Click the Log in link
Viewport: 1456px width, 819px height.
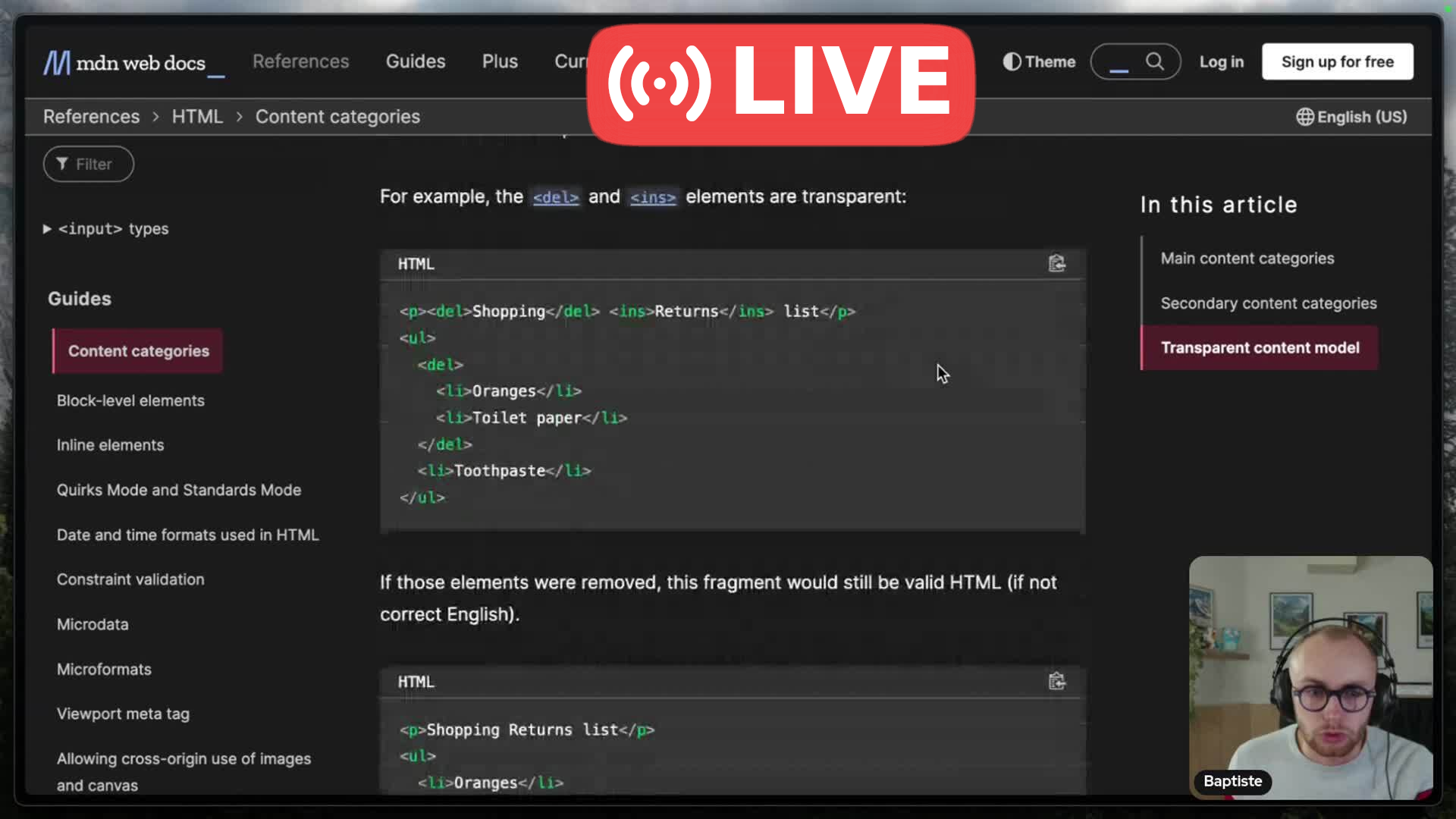[x=1221, y=62]
